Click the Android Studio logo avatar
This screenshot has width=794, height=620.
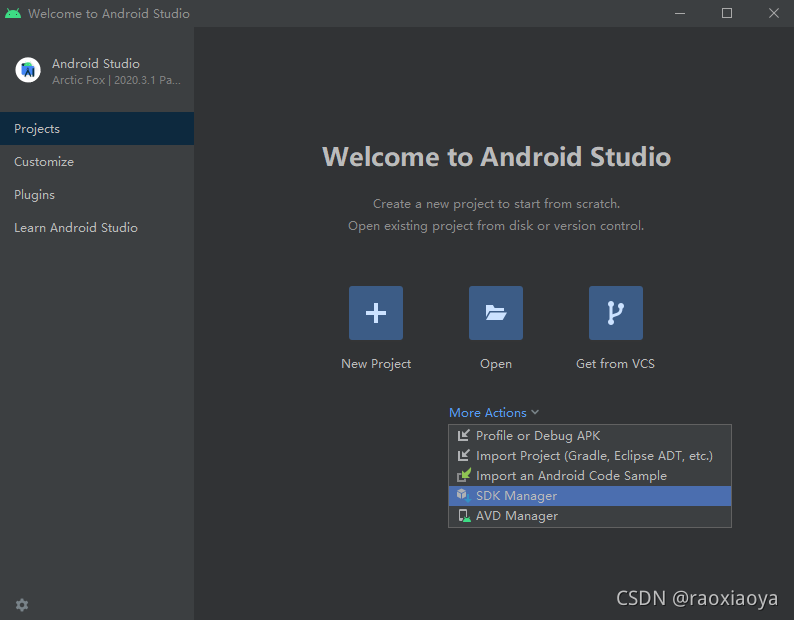coord(28,70)
